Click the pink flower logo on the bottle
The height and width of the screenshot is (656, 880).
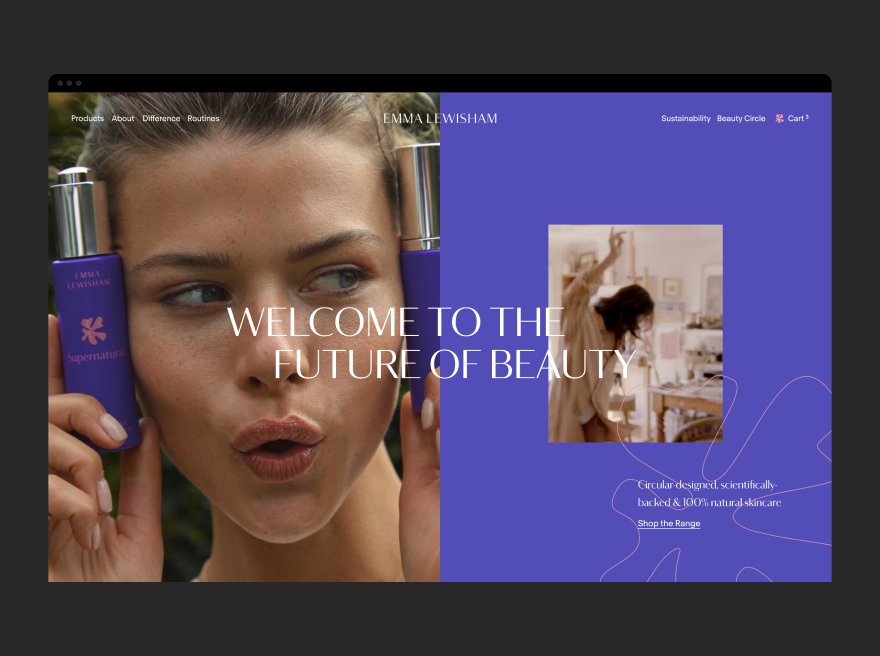pos(93,331)
